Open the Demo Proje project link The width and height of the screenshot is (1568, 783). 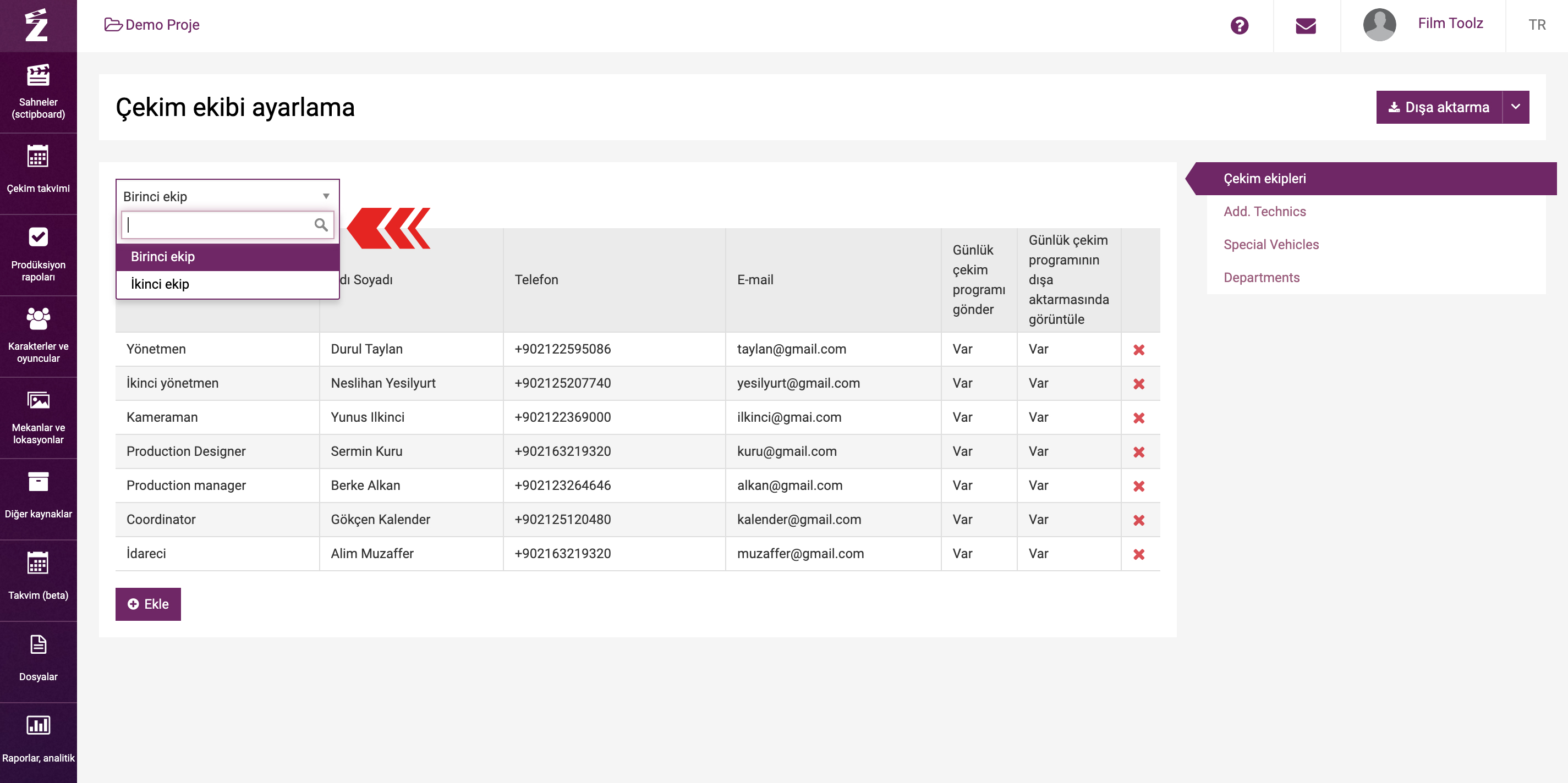[x=152, y=25]
